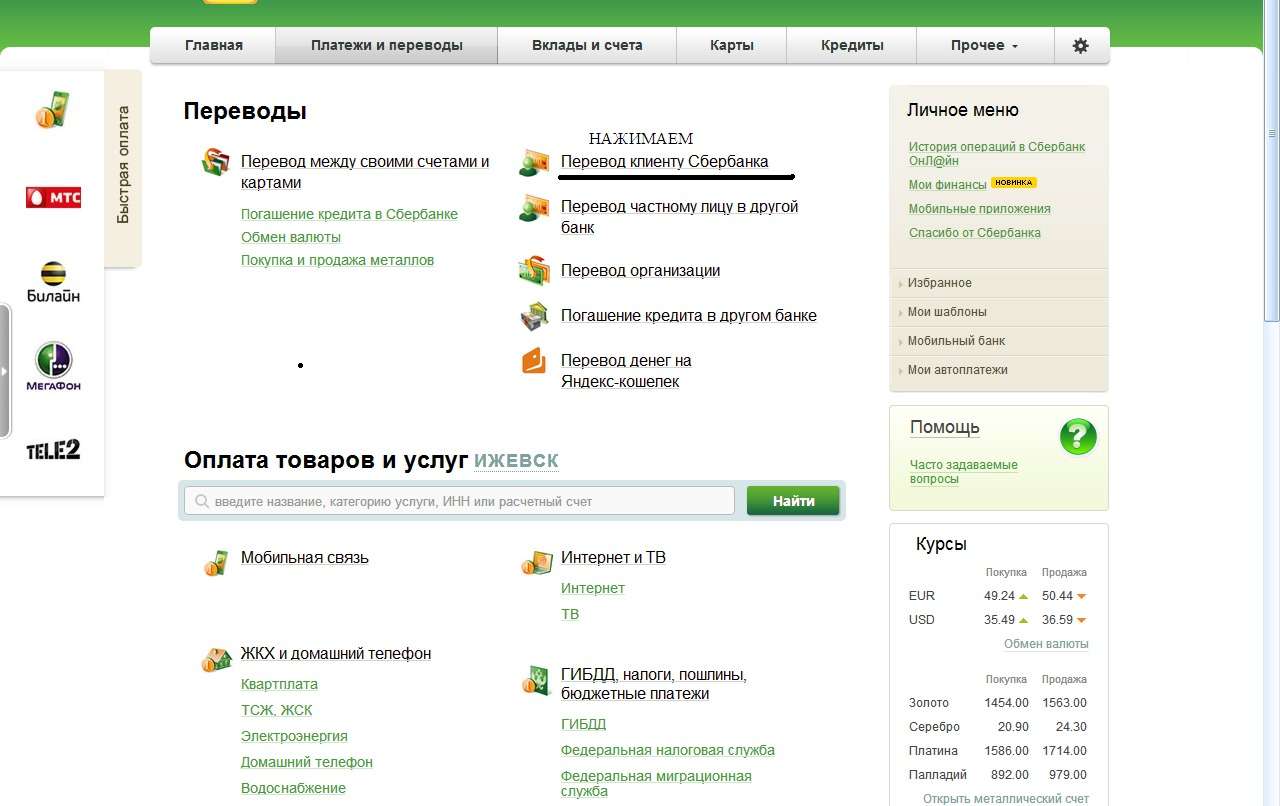Expand the Прочее dropdown menu

pyautogui.click(x=985, y=46)
